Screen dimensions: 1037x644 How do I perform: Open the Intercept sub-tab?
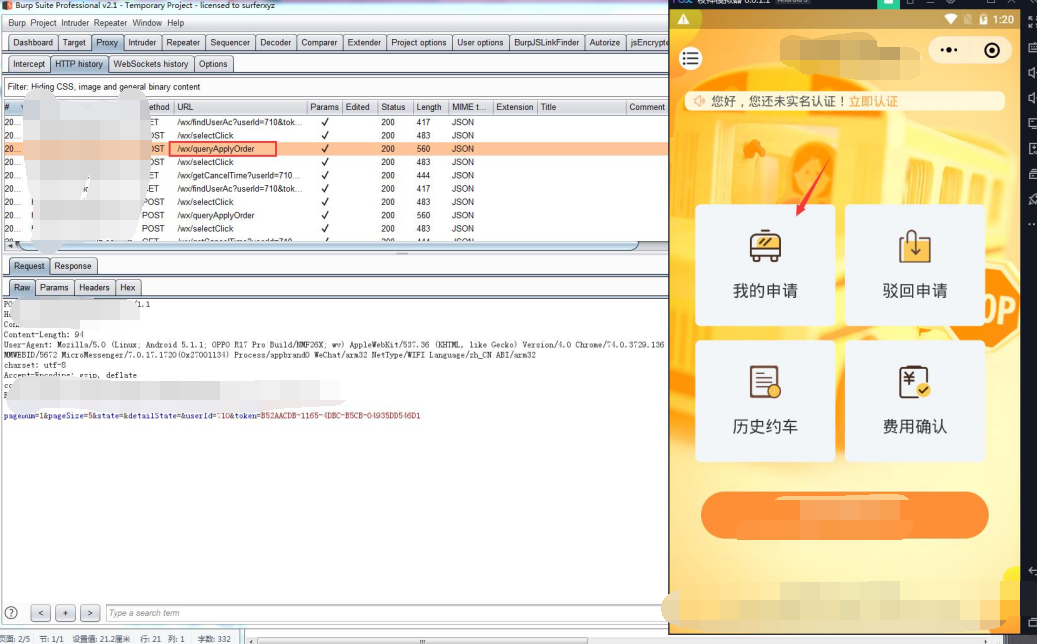pyautogui.click(x=29, y=64)
